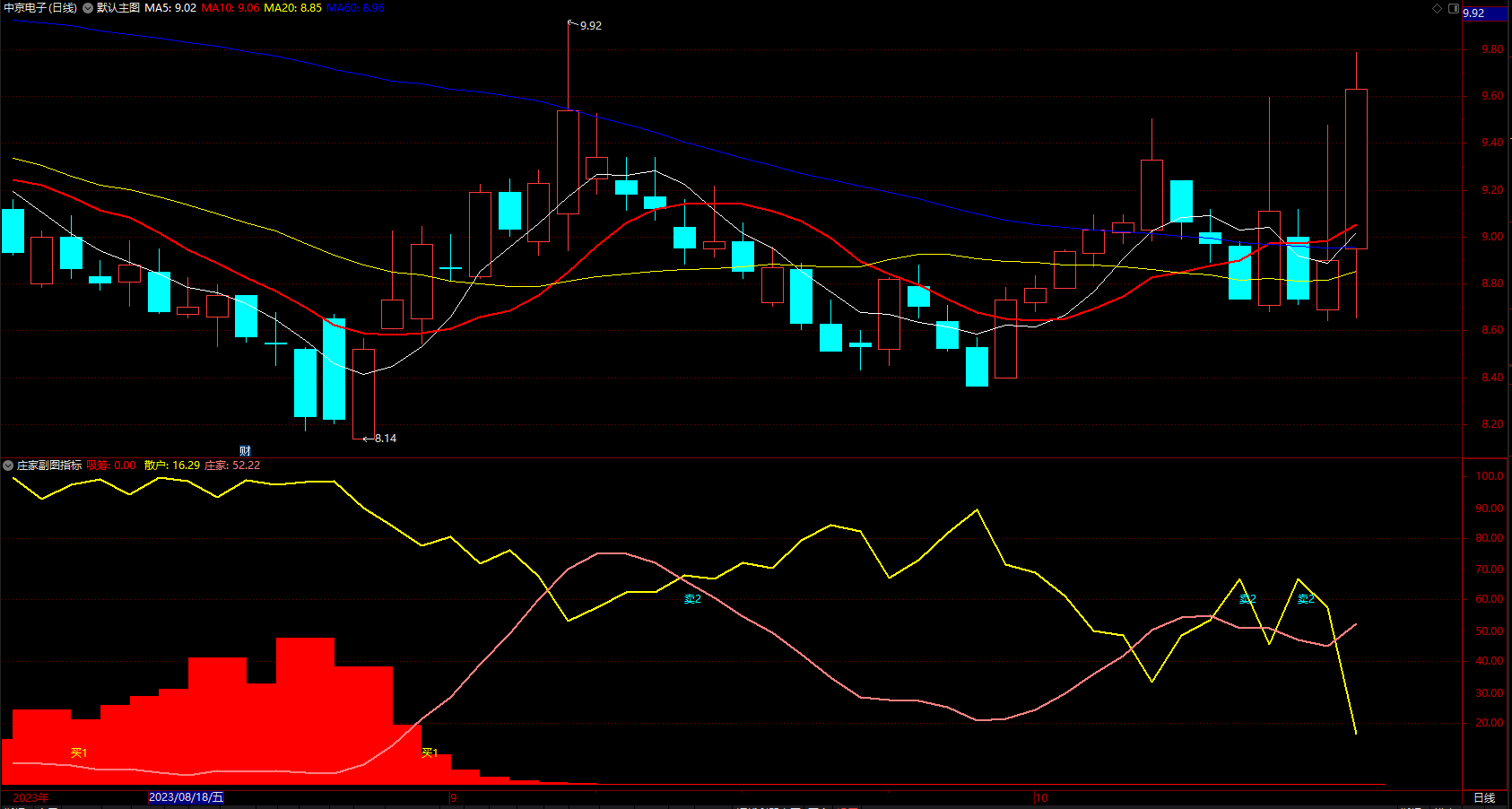The height and width of the screenshot is (809, 1512).
Task: Click the 财 marker below the candlesticks
Action: (x=245, y=450)
